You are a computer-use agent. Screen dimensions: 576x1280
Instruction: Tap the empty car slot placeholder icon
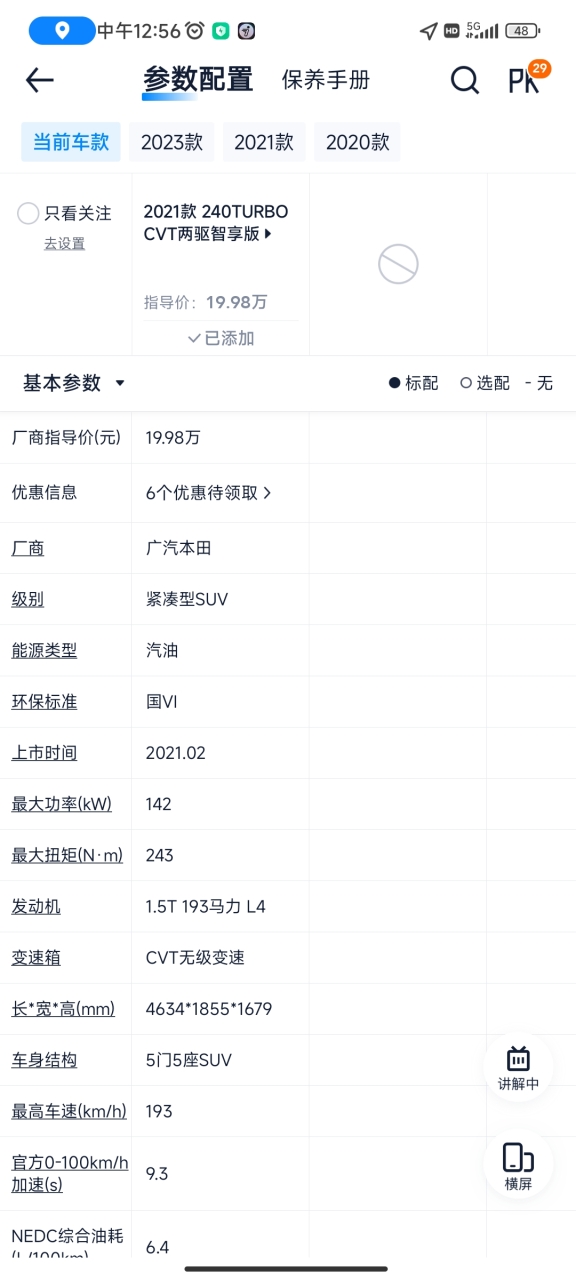[398, 264]
